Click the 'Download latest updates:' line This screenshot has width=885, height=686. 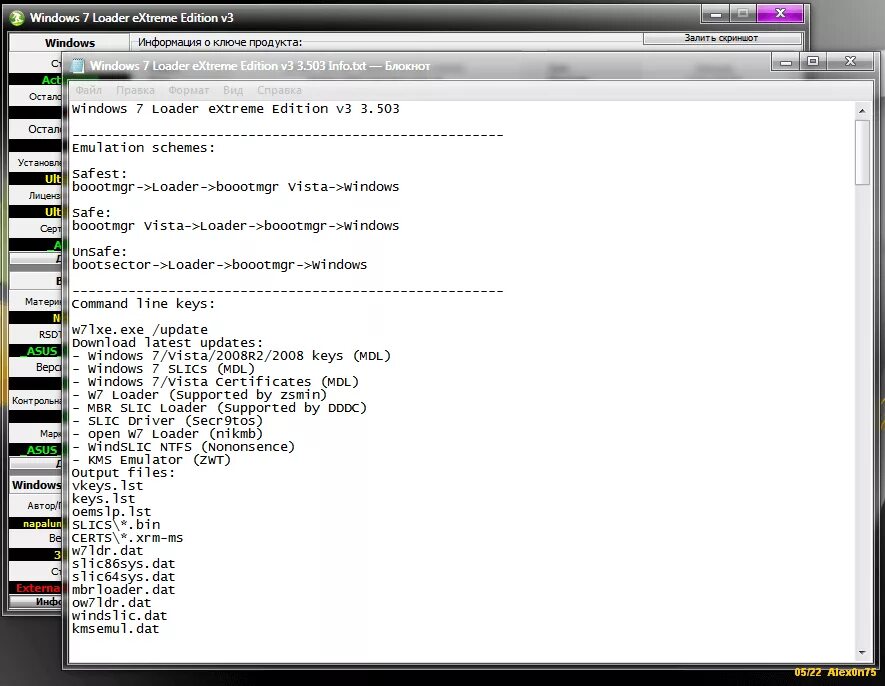coord(167,343)
